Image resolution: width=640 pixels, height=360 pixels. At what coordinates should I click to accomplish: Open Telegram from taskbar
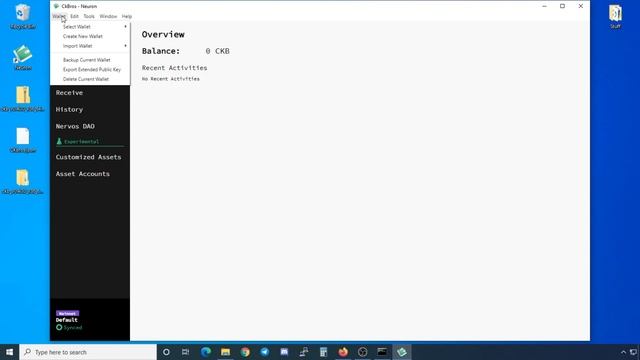tap(264, 352)
